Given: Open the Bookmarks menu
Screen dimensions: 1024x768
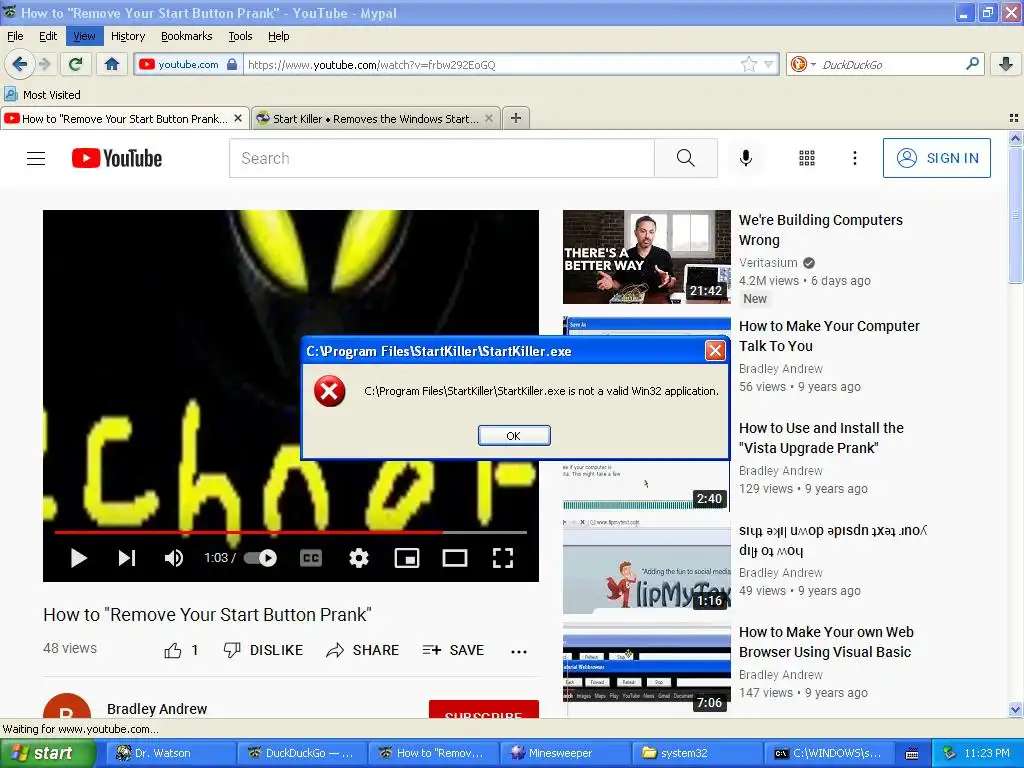Looking at the screenshot, I should click(187, 36).
